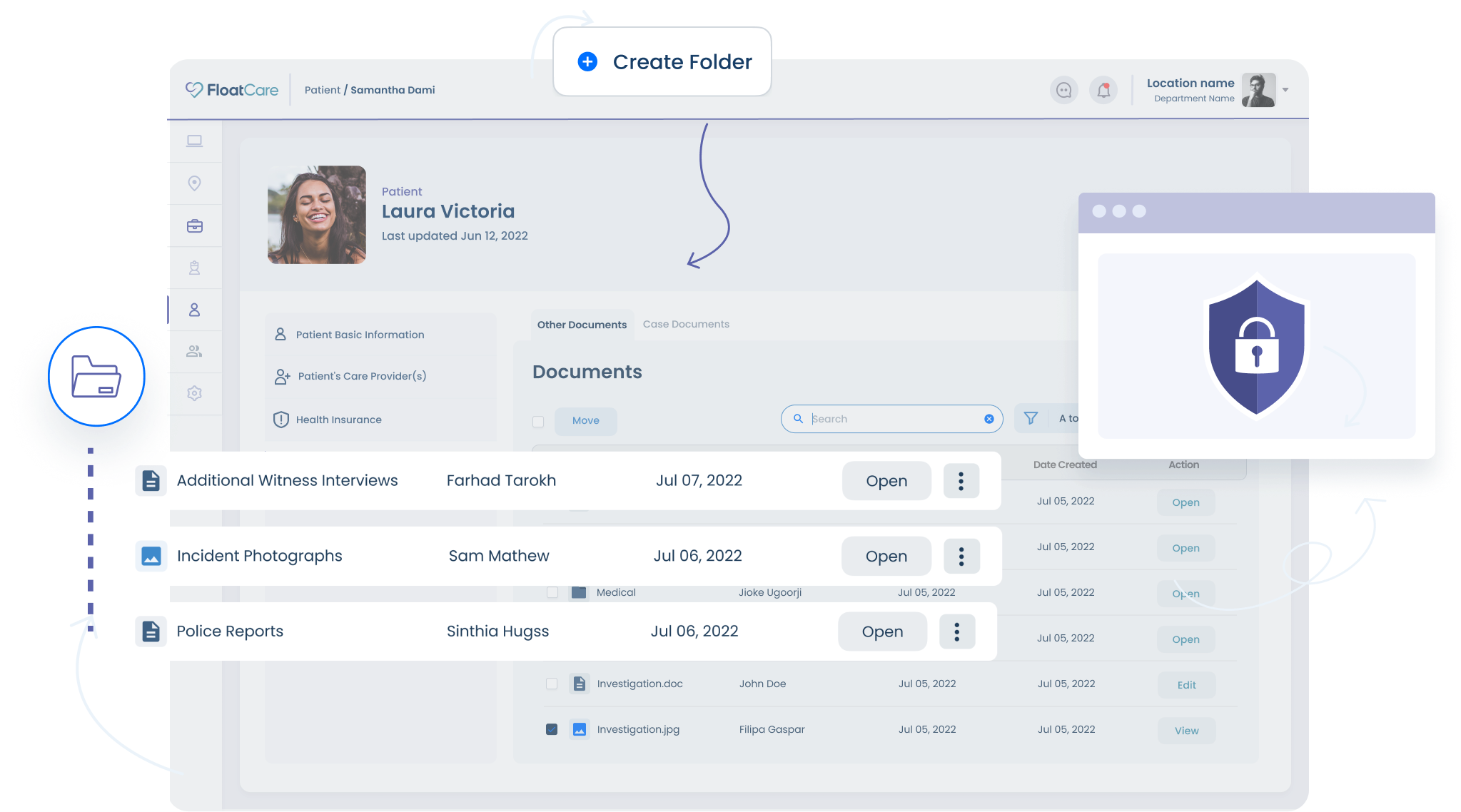
Task: Open more options for Incident Photographs
Action: (x=961, y=556)
